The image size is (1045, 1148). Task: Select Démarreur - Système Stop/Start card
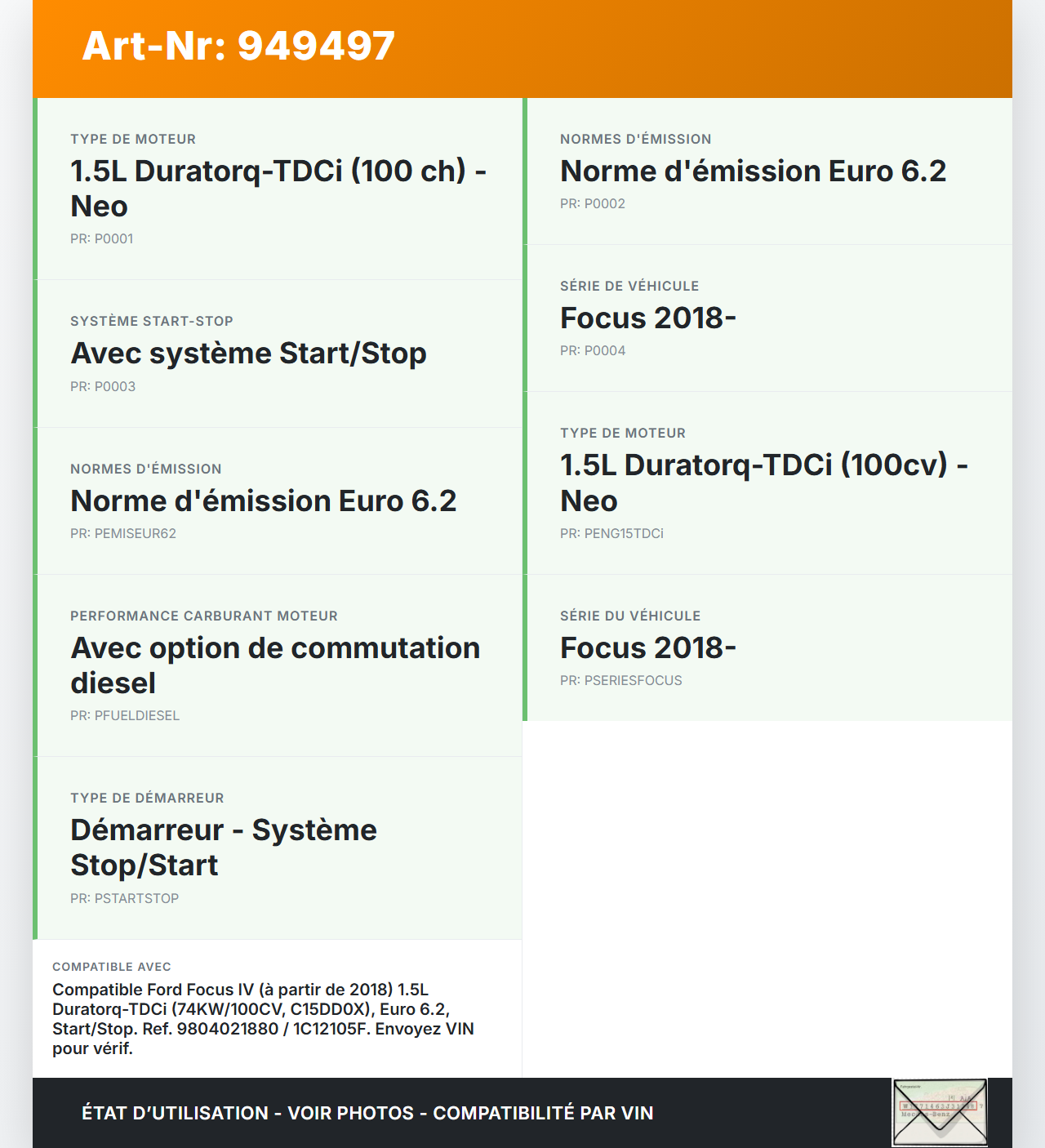(224, 847)
